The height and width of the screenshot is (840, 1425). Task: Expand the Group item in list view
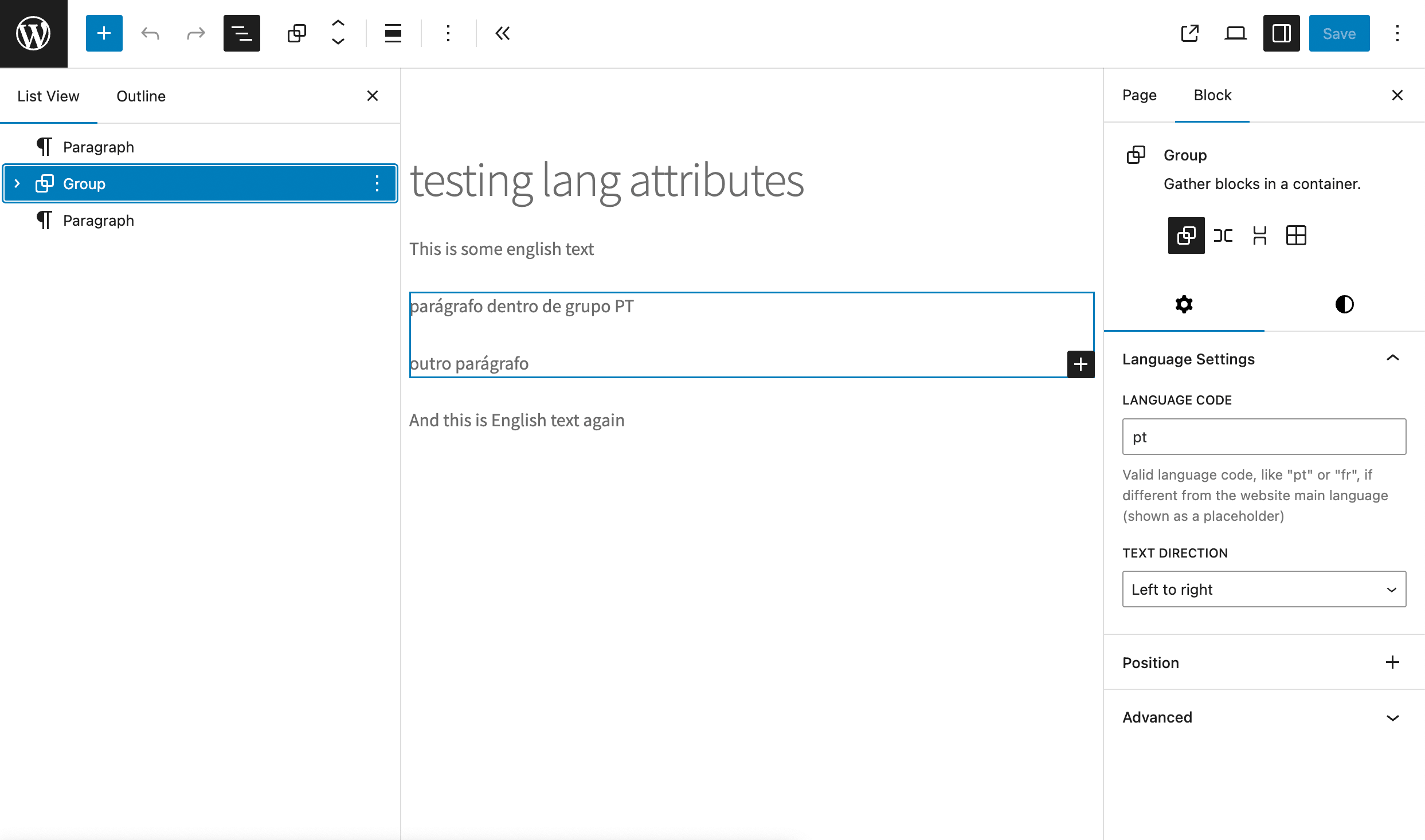(17, 183)
